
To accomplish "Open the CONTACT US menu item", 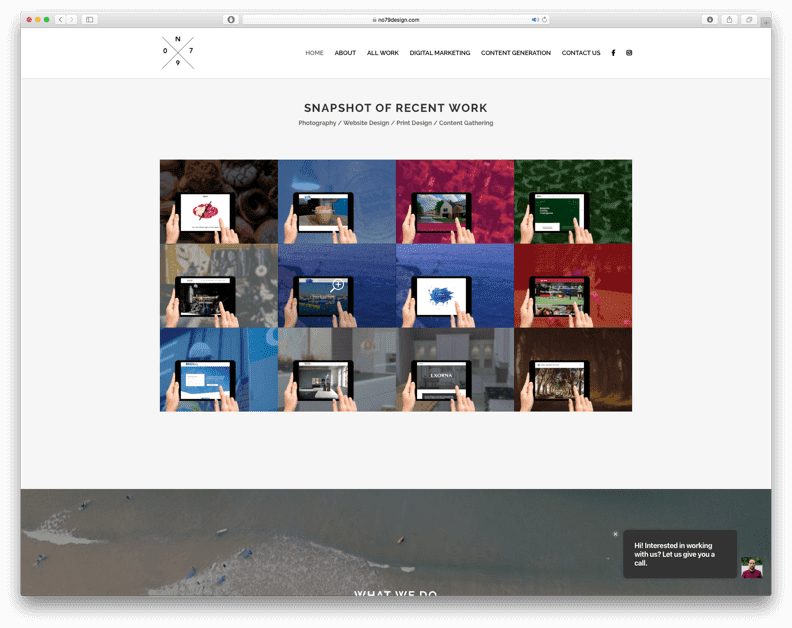I will [x=581, y=53].
